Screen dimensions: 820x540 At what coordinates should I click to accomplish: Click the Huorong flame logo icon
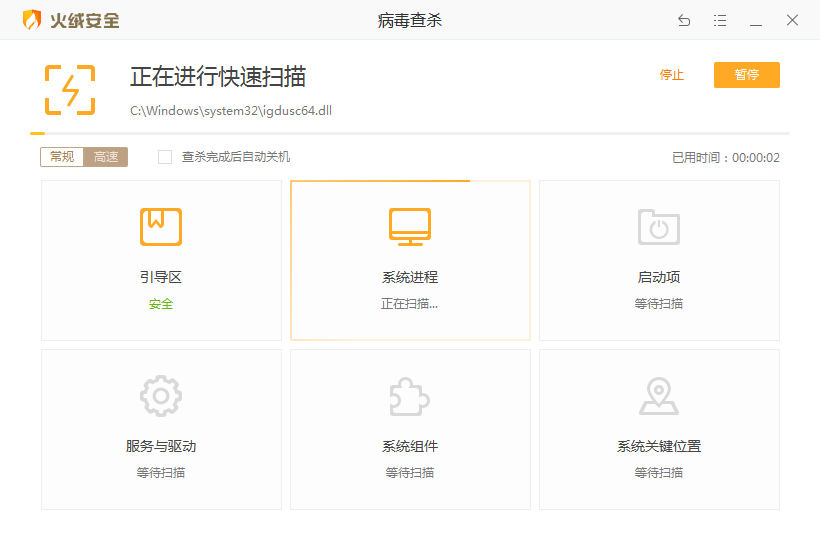33,20
